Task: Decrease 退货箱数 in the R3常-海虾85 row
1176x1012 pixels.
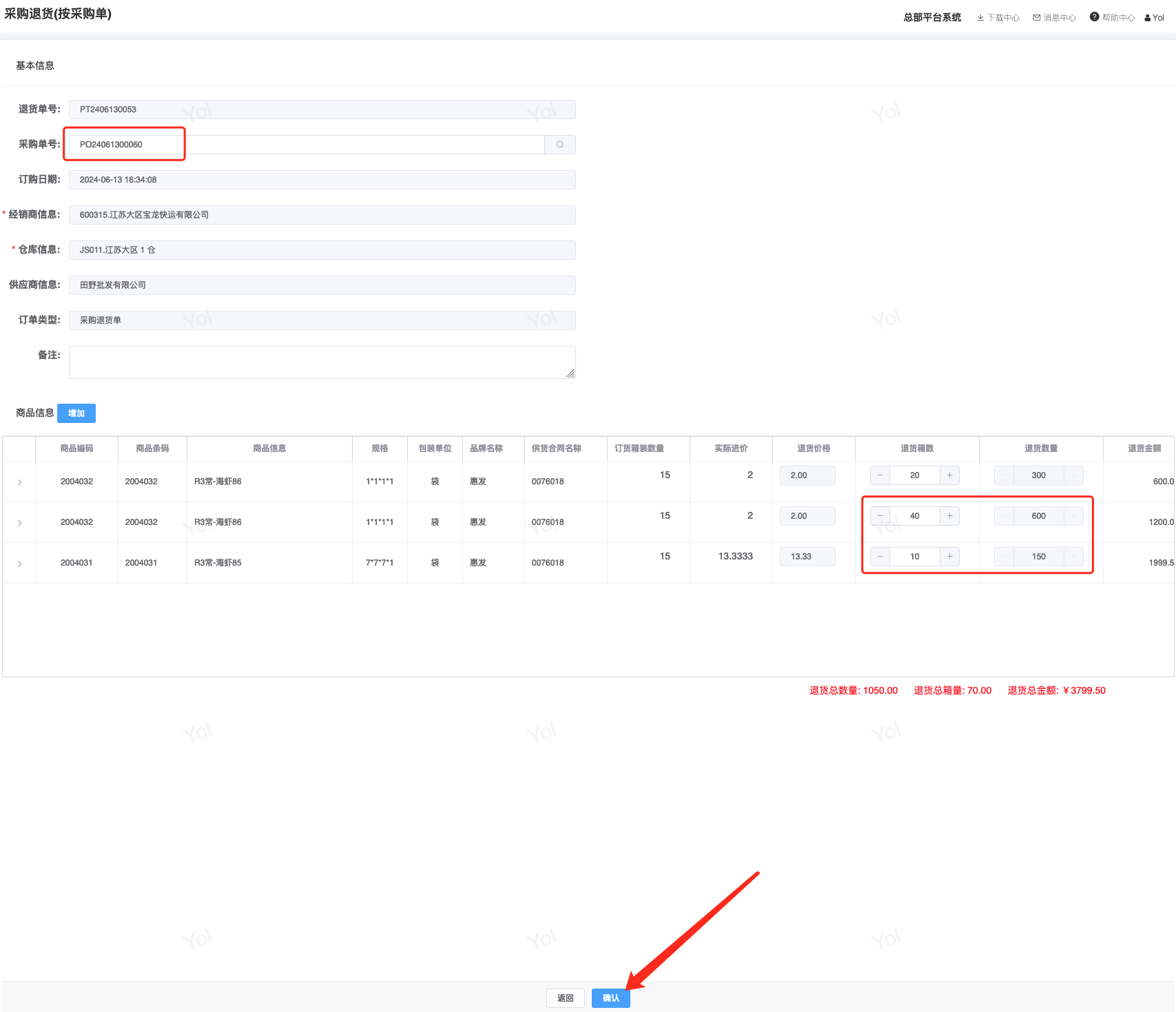Action: pos(880,557)
